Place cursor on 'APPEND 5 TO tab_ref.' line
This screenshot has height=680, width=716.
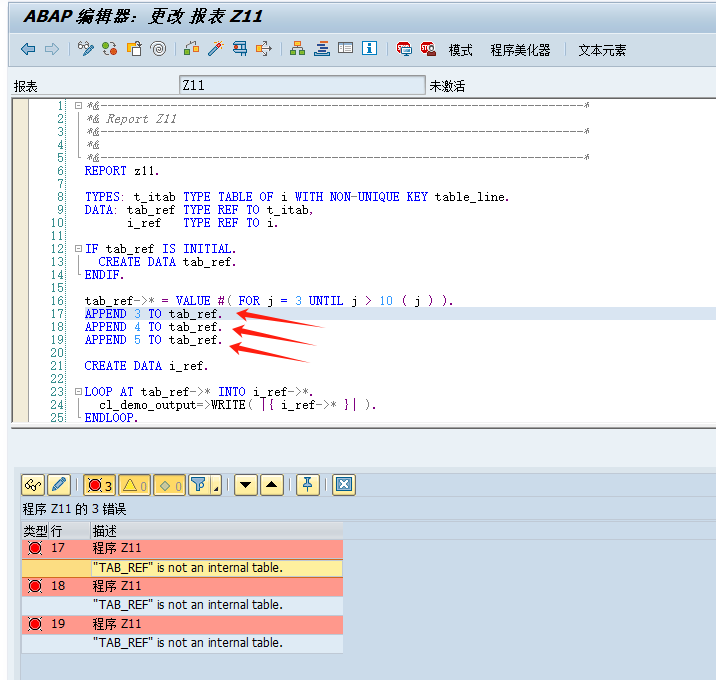click(153, 340)
